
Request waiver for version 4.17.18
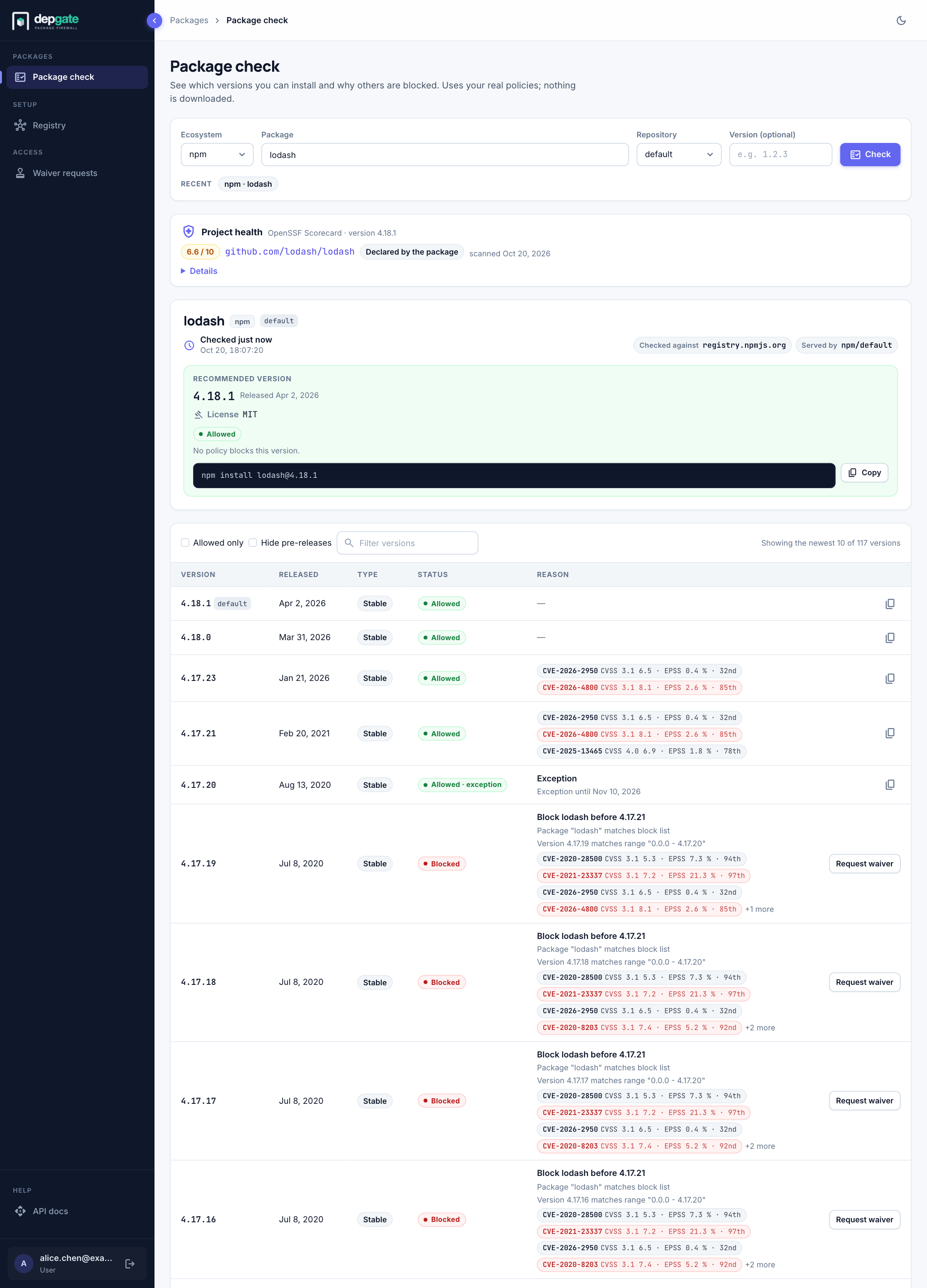coord(864,982)
